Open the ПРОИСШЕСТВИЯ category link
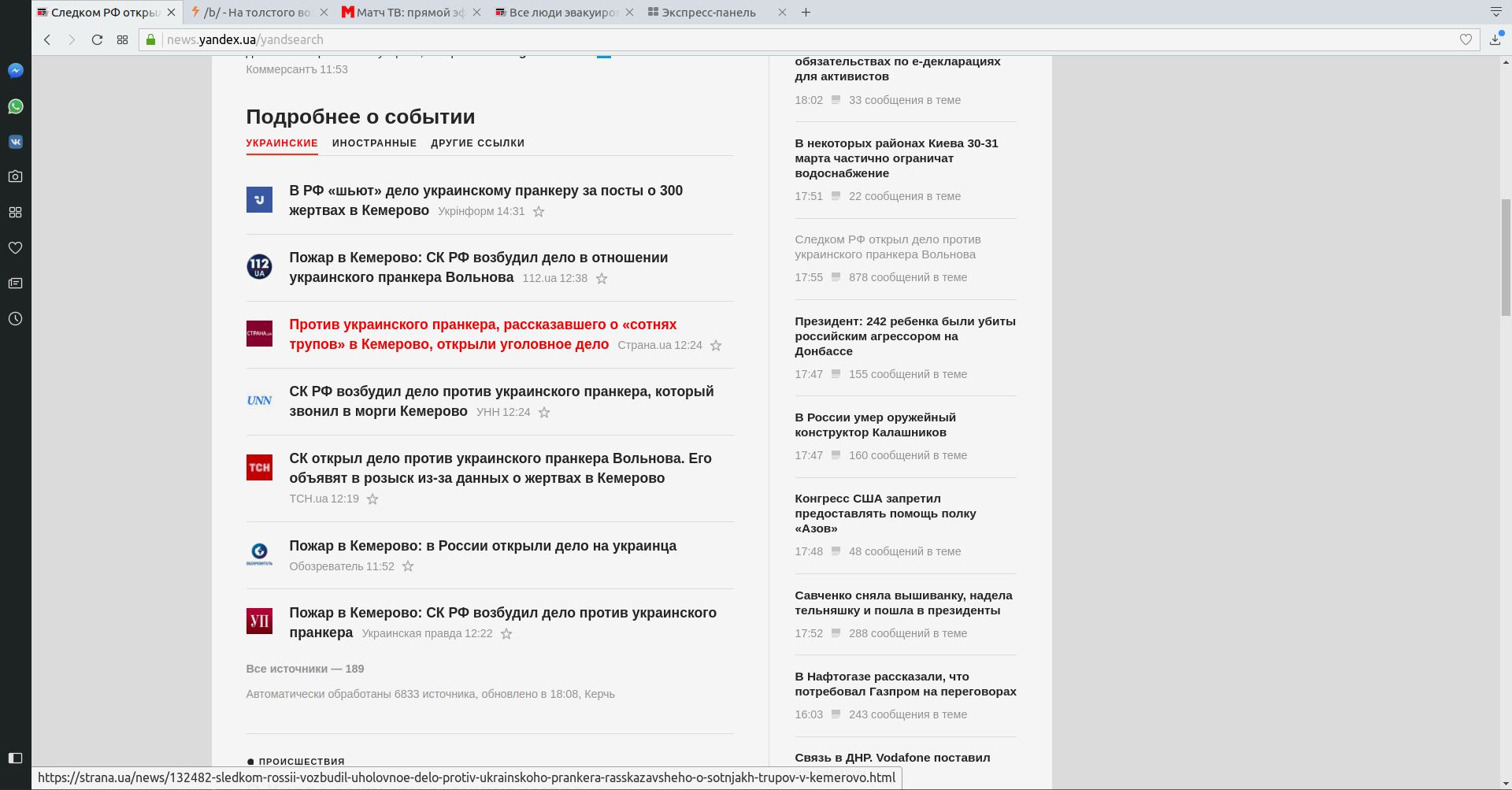1512x790 pixels. (302, 762)
